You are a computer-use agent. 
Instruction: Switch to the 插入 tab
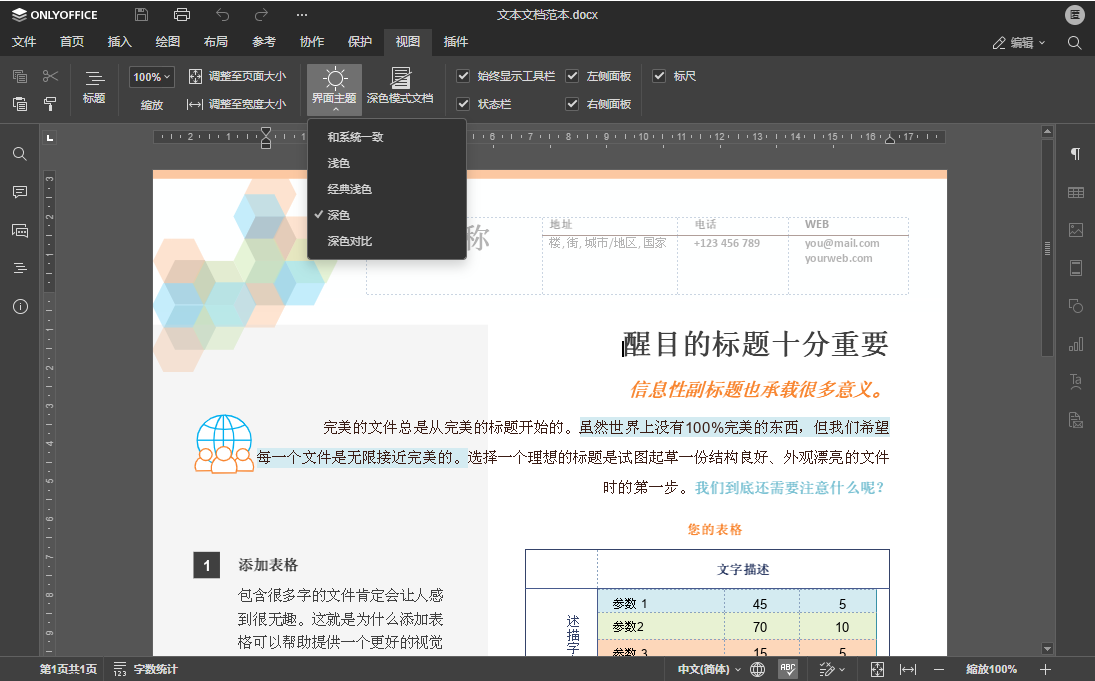[119, 42]
